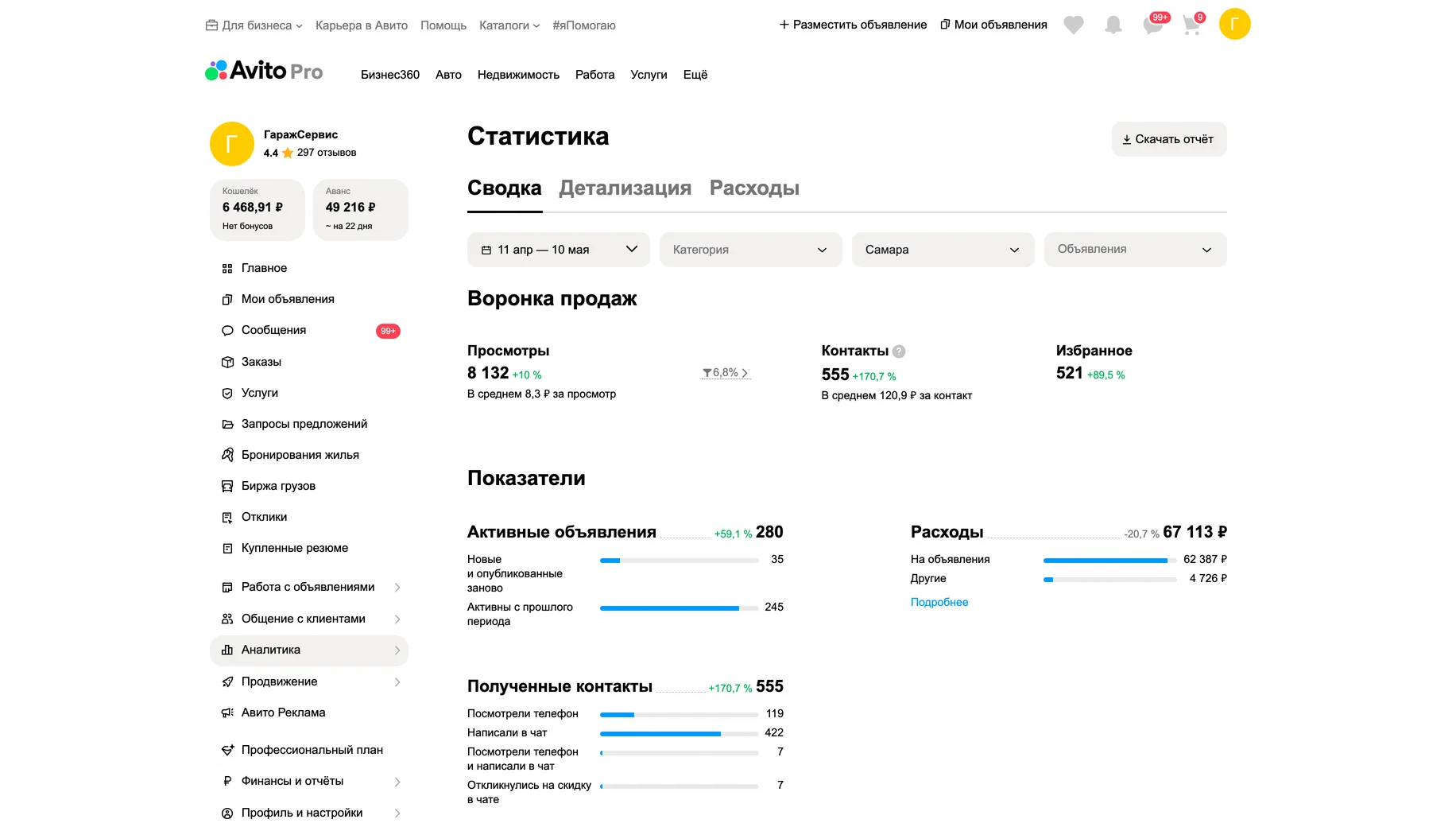
Task: Click the Avito Pro logo
Action: coord(264,71)
